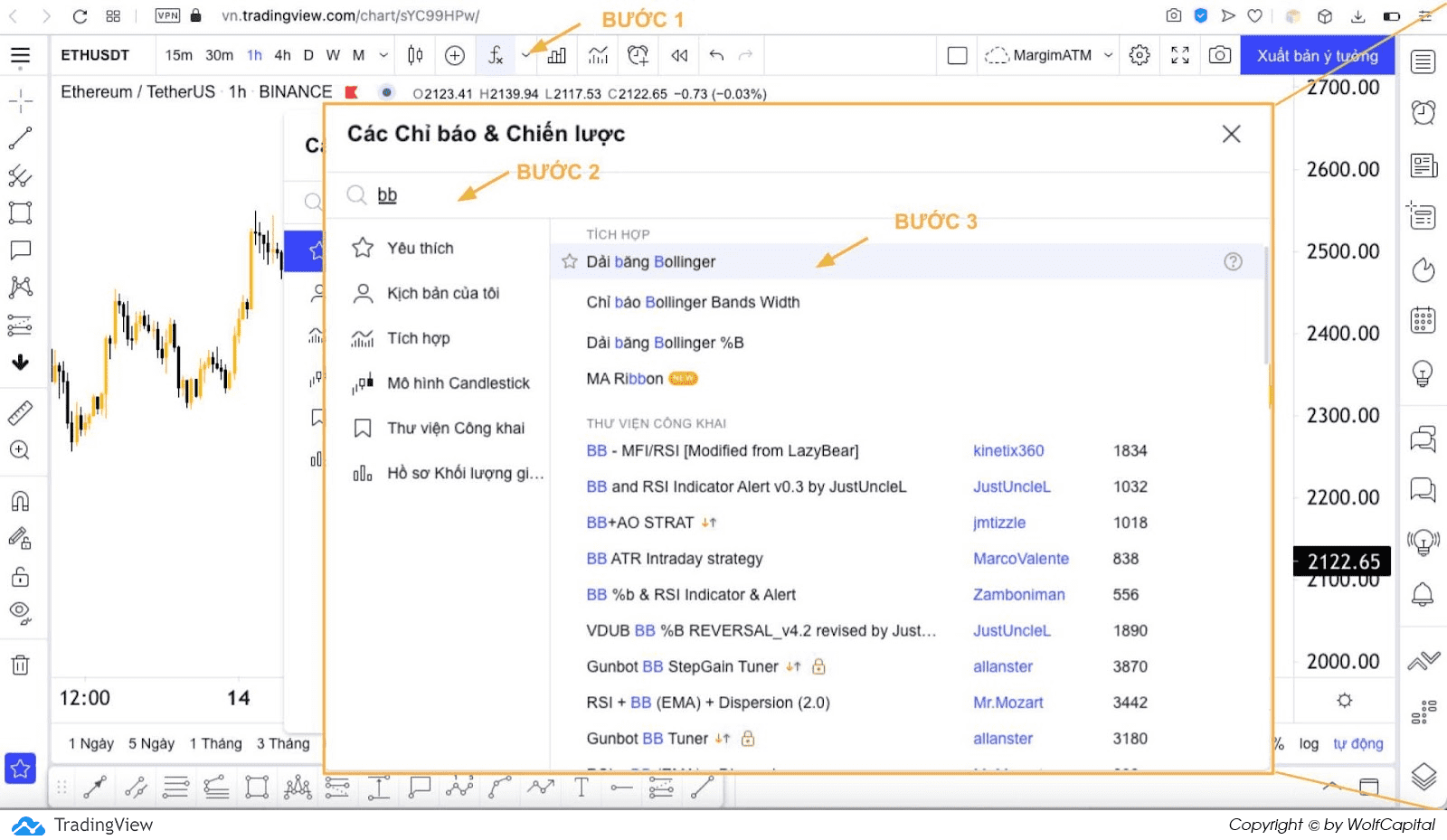Click the bb indicator search field

point(796,194)
